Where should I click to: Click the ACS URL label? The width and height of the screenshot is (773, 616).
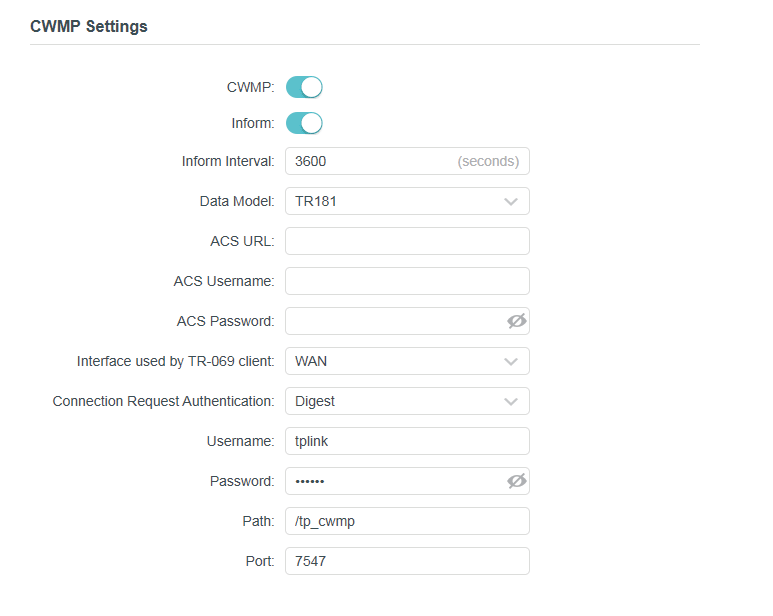(x=242, y=241)
